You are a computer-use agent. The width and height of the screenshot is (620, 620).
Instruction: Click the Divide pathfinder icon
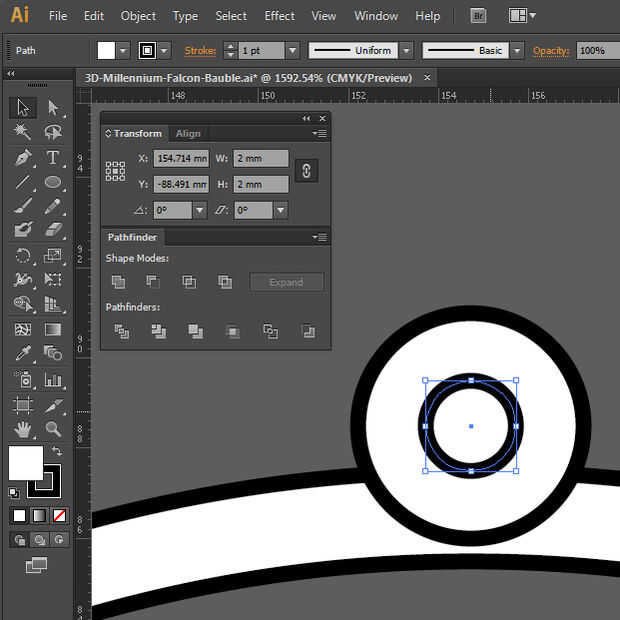(x=122, y=331)
